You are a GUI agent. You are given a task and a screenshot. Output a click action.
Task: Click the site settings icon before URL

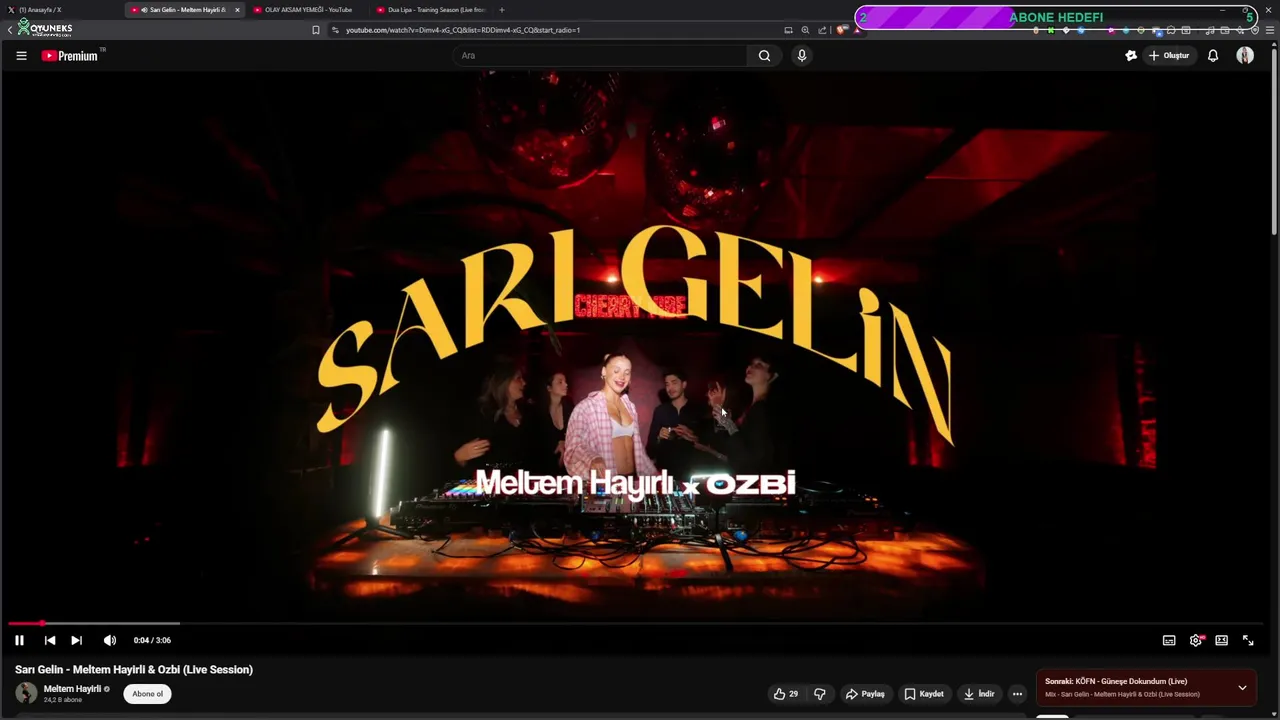pos(335,30)
